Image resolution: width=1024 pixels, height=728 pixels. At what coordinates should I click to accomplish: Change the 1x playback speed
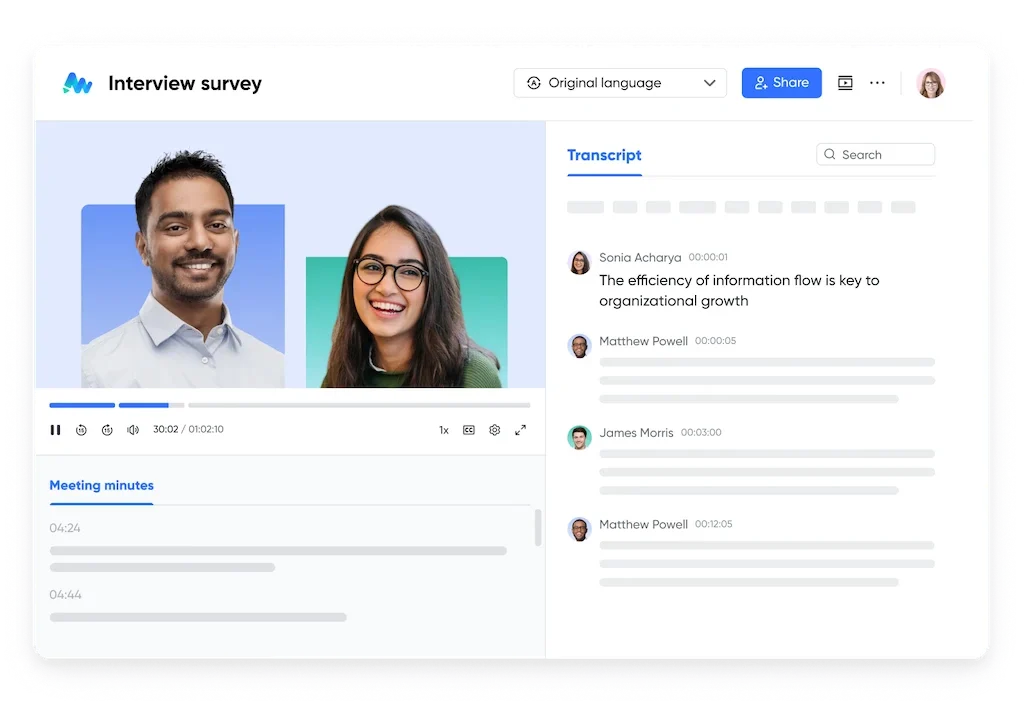tap(443, 430)
